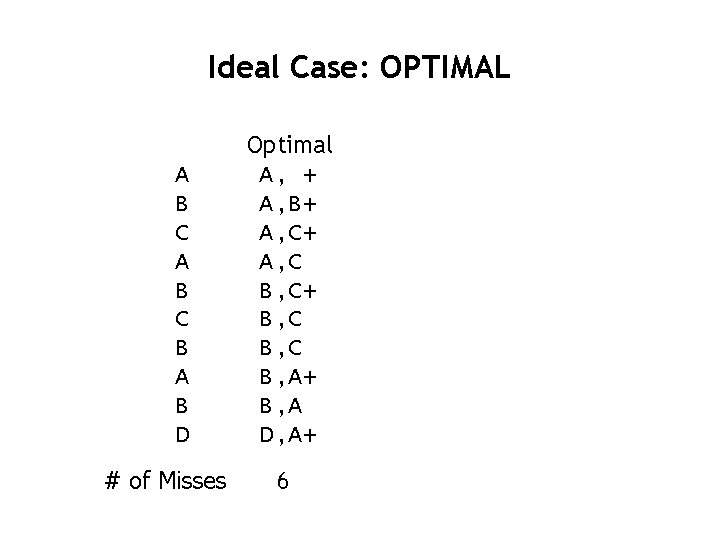Select the 'D , A+' cache state
Image resolution: width=720 pixels, height=540 pixels.
(x=288, y=435)
